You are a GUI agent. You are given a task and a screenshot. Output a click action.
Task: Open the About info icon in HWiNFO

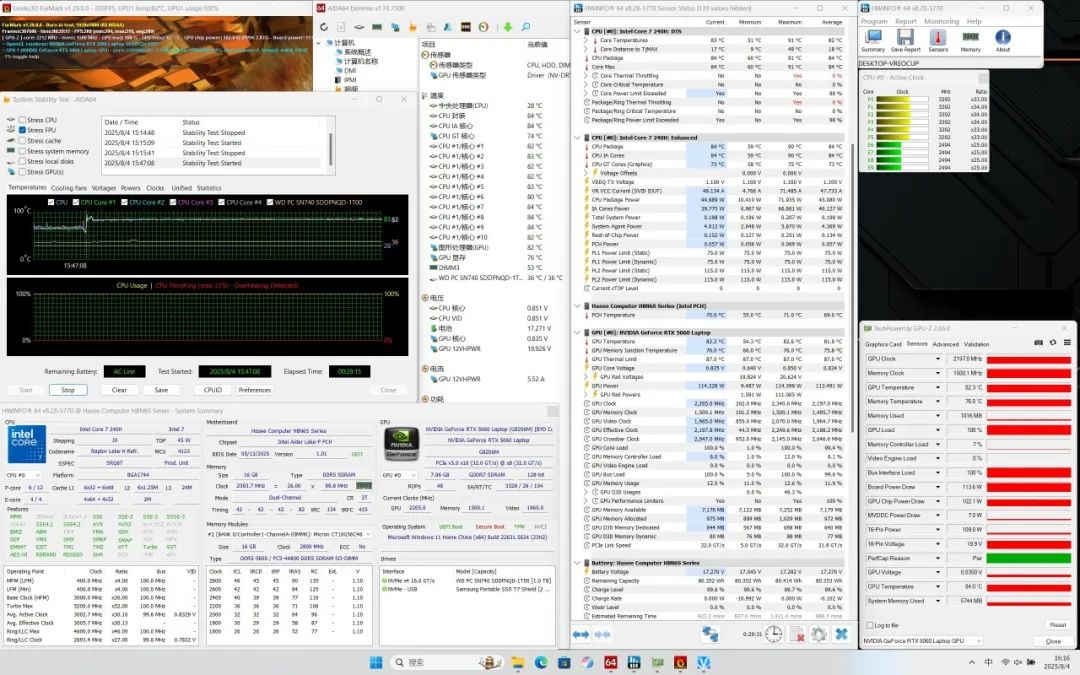1003,41
